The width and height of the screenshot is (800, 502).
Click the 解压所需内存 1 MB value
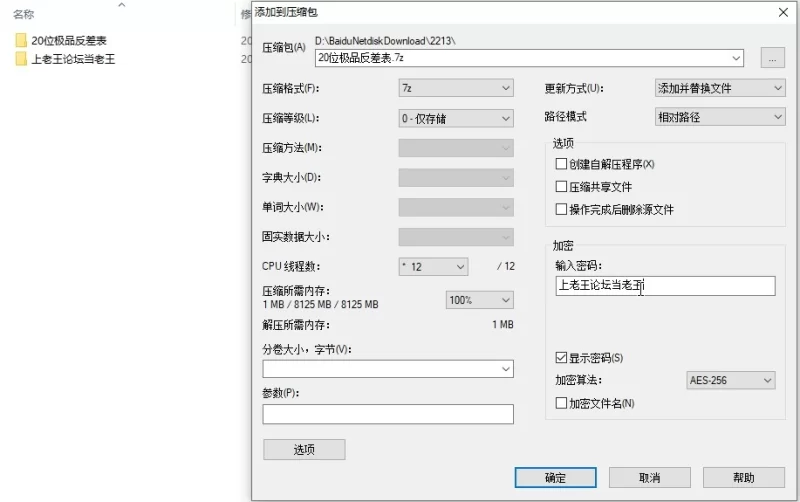pos(503,324)
